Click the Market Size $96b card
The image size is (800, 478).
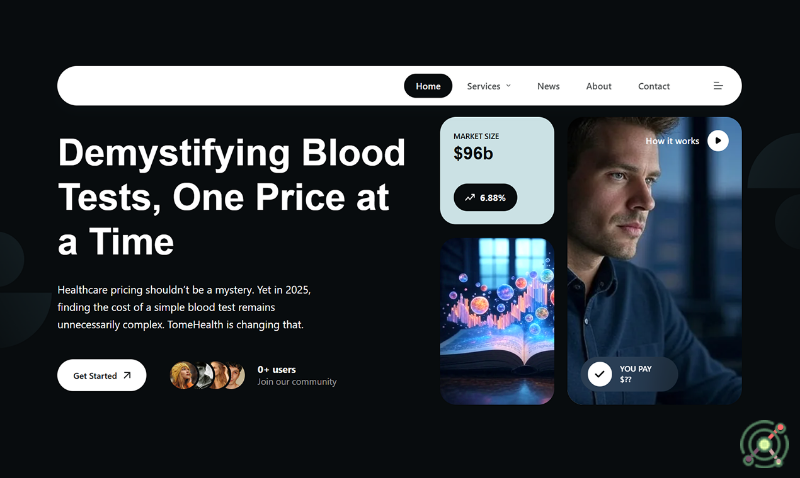coord(497,170)
